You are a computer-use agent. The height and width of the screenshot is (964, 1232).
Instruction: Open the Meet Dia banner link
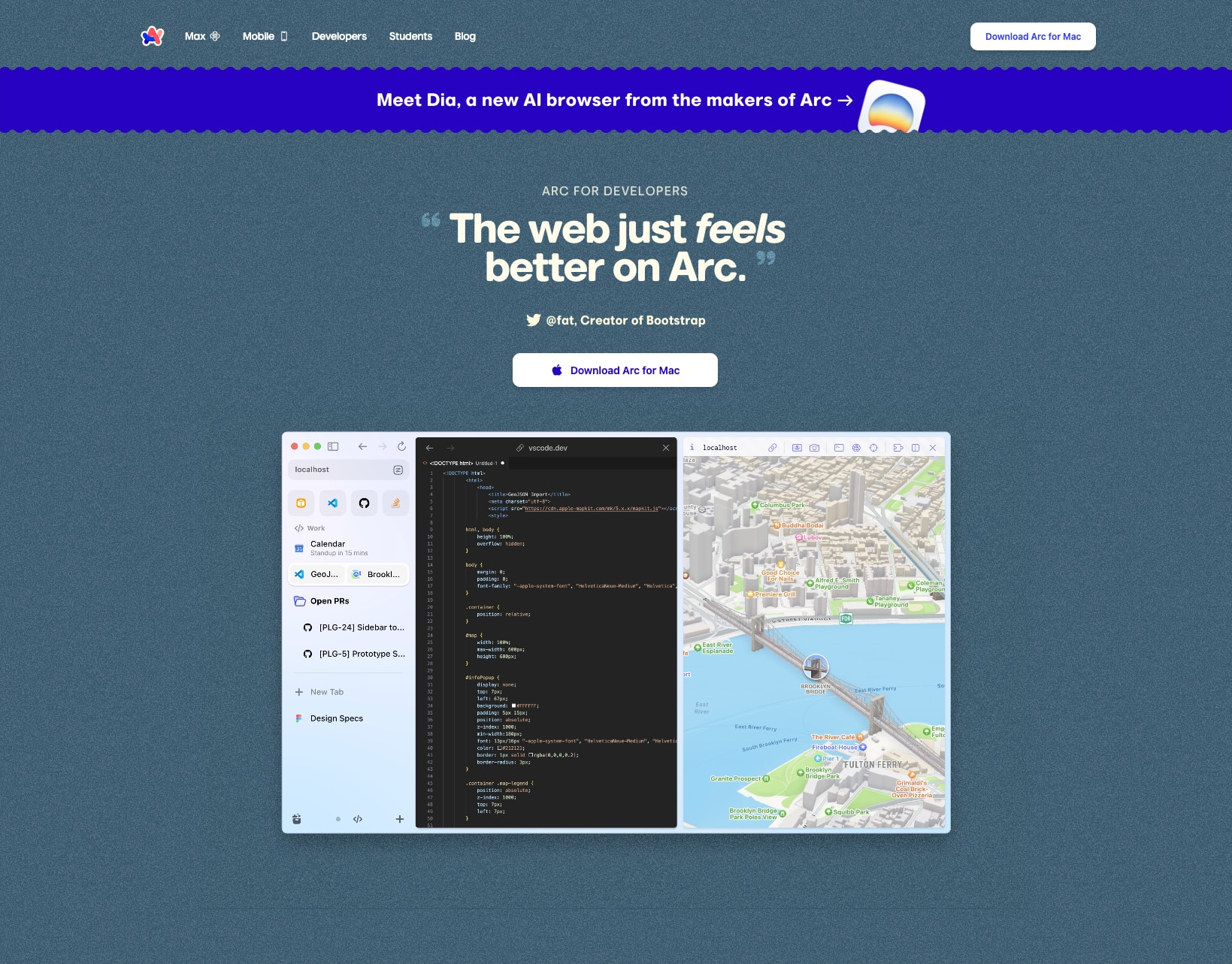[614, 100]
